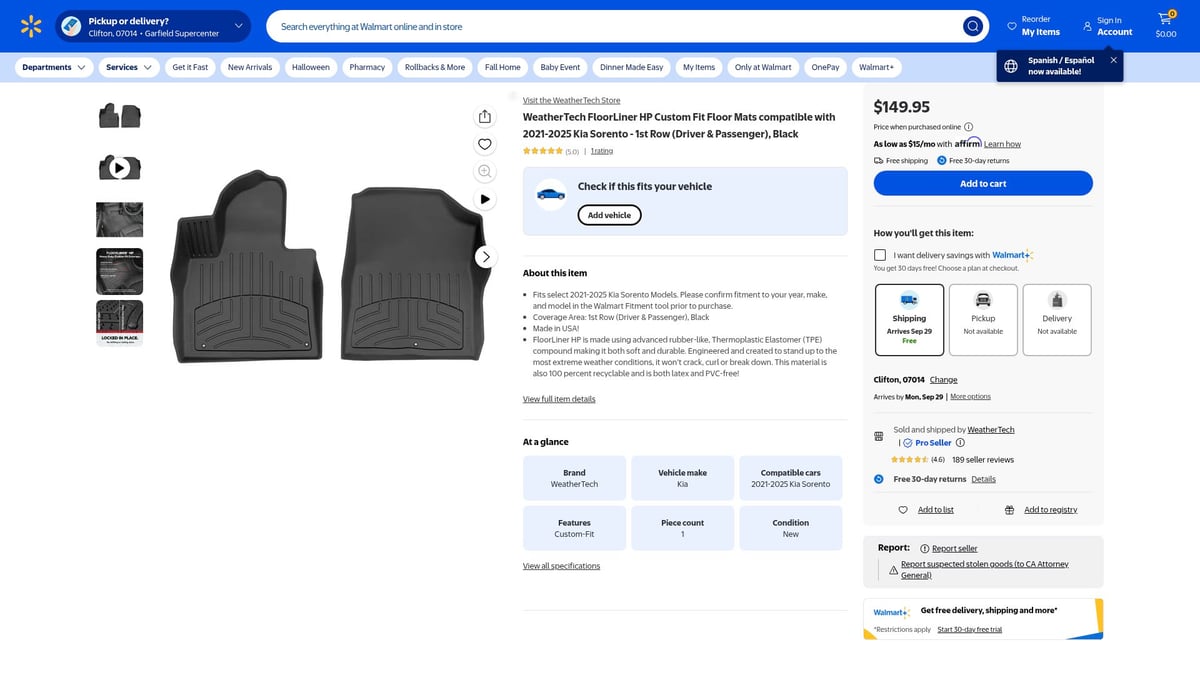Visit the WeatherTech Store link
Screen dimensions: 1200x675
[x=571, y=100]
